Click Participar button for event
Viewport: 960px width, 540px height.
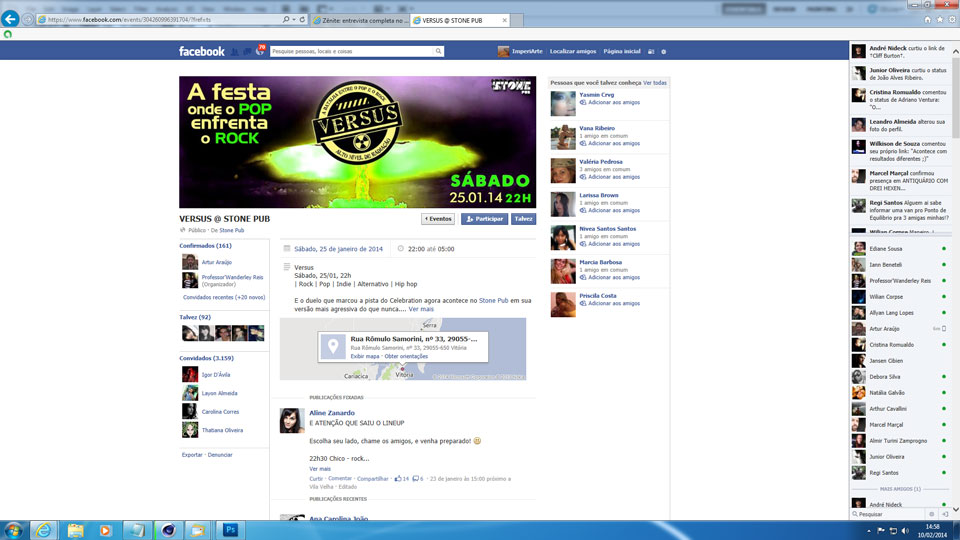pyautogui.click(x=484, y=219)
